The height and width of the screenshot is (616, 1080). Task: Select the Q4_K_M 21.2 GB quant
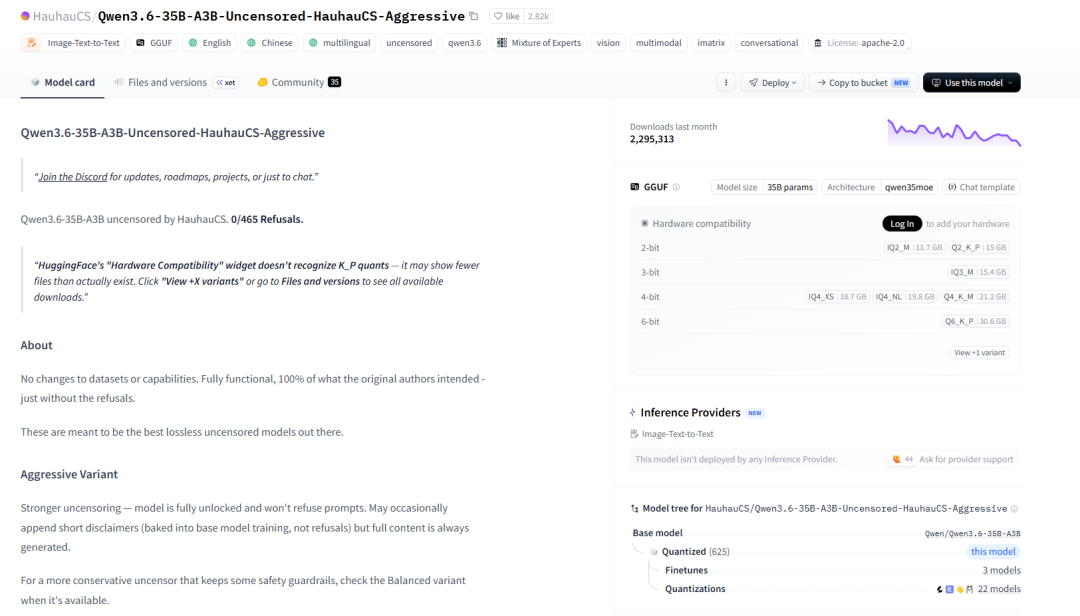(x=975, y=297)
